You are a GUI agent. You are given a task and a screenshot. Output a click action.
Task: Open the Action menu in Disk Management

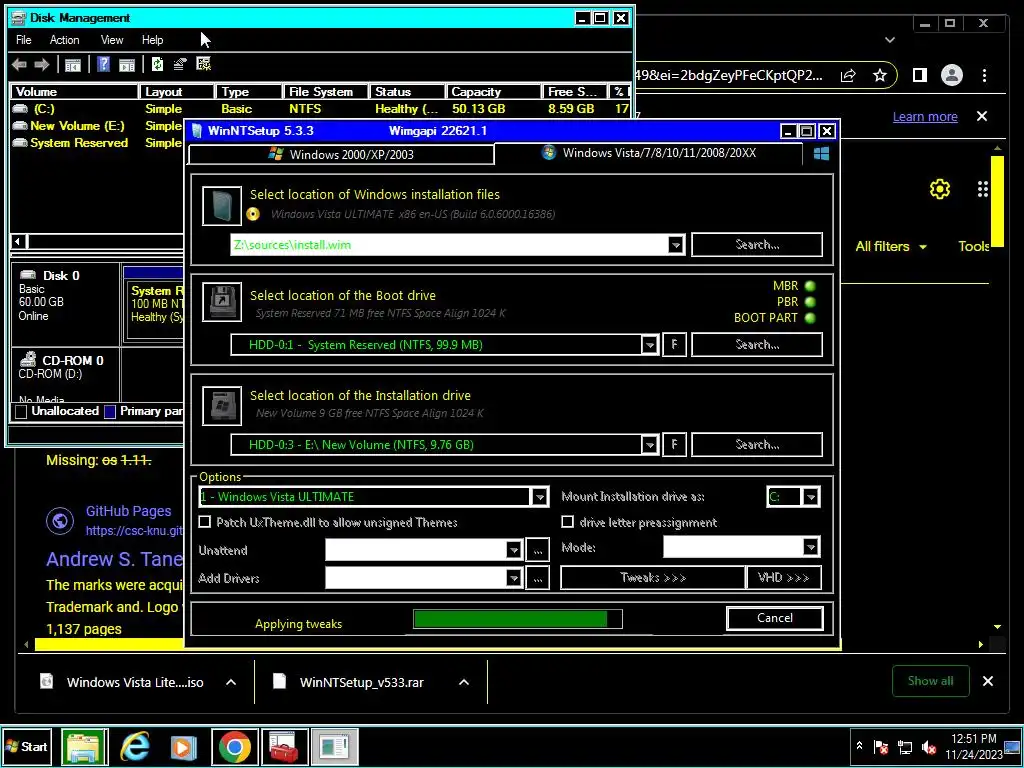click(65, 40)
